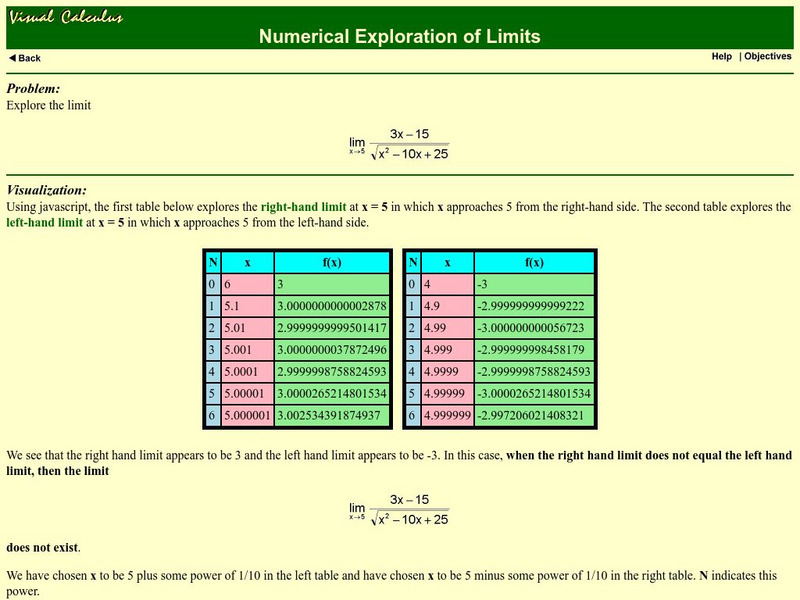This screenshot has width=800, height=600.
Task: Select right table f(x) cell showing -3
Action: click(x=535, y=284)
